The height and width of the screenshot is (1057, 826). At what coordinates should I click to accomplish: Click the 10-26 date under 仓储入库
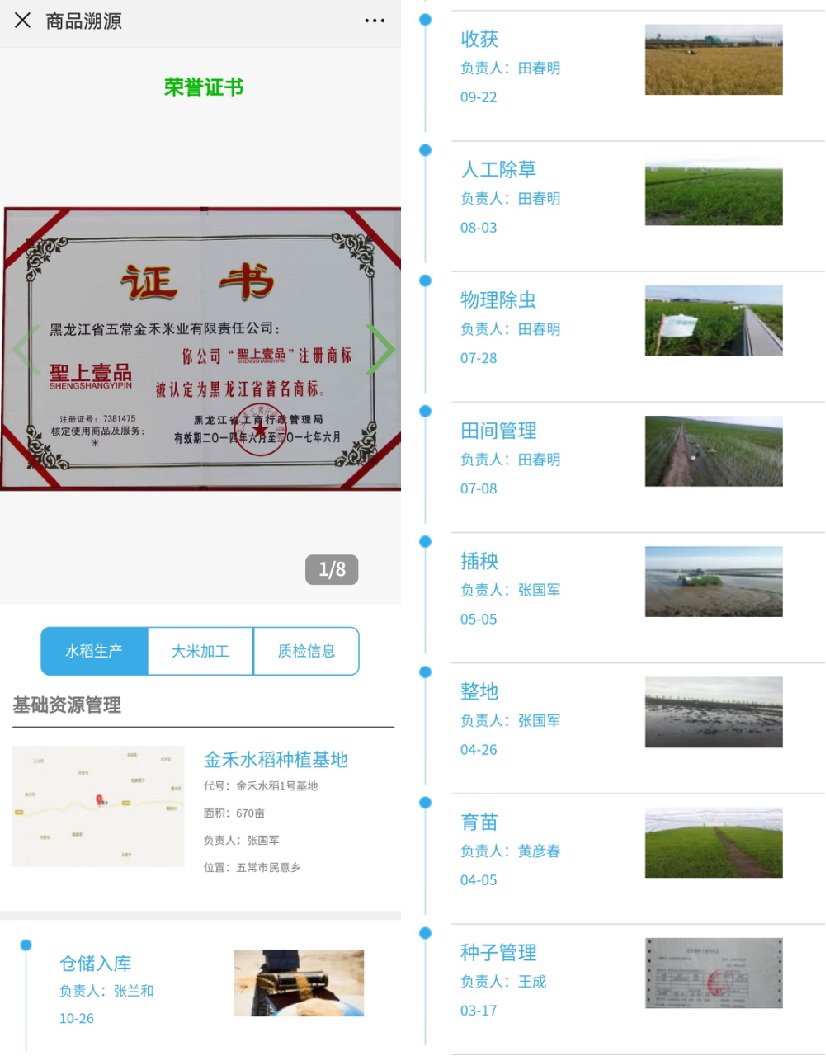[x=76, y=1018]
